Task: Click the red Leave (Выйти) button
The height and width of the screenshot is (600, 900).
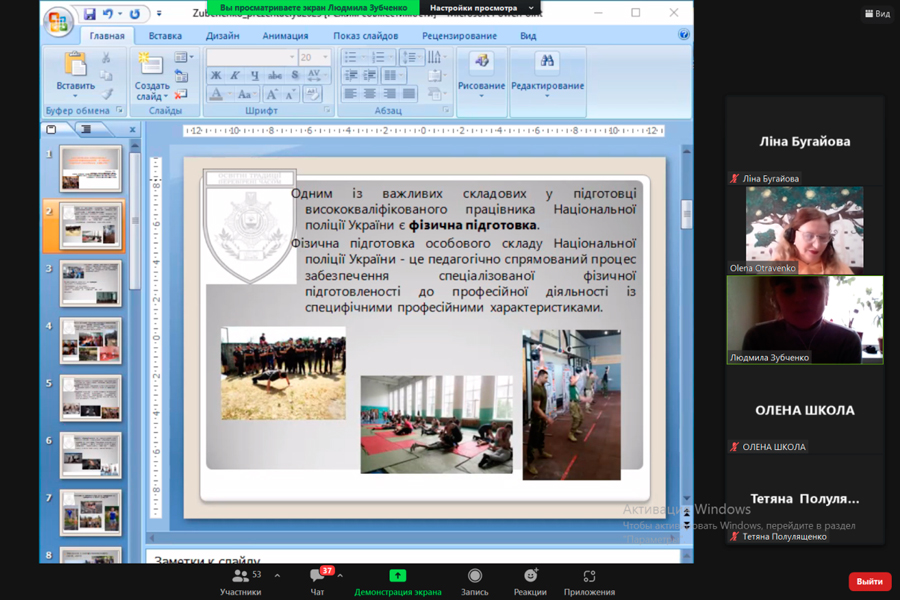Action: pyautogui.click(x=869, y=581)
